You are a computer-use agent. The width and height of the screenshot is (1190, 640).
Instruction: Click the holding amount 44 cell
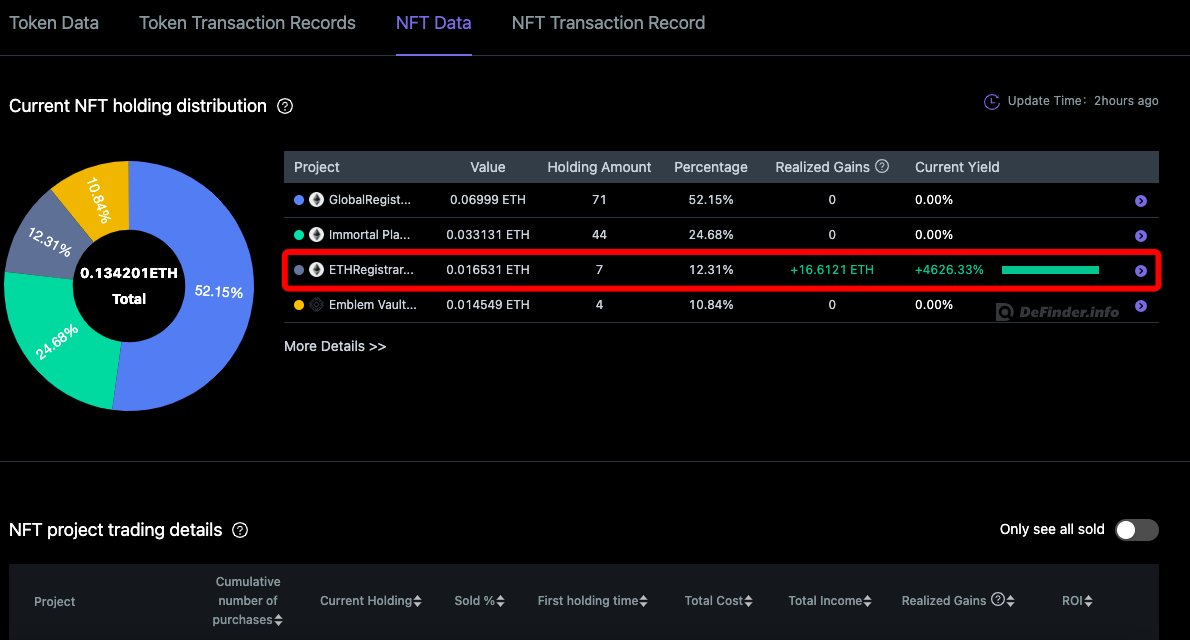coord(599,235)
